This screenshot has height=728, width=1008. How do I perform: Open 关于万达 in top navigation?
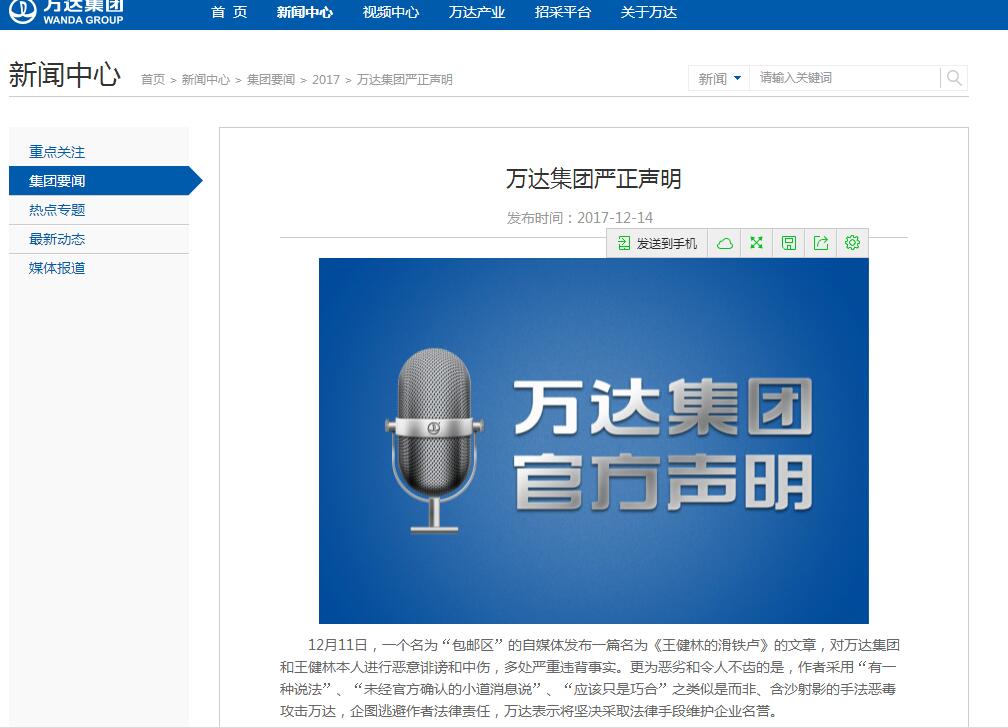click(649, 12)
